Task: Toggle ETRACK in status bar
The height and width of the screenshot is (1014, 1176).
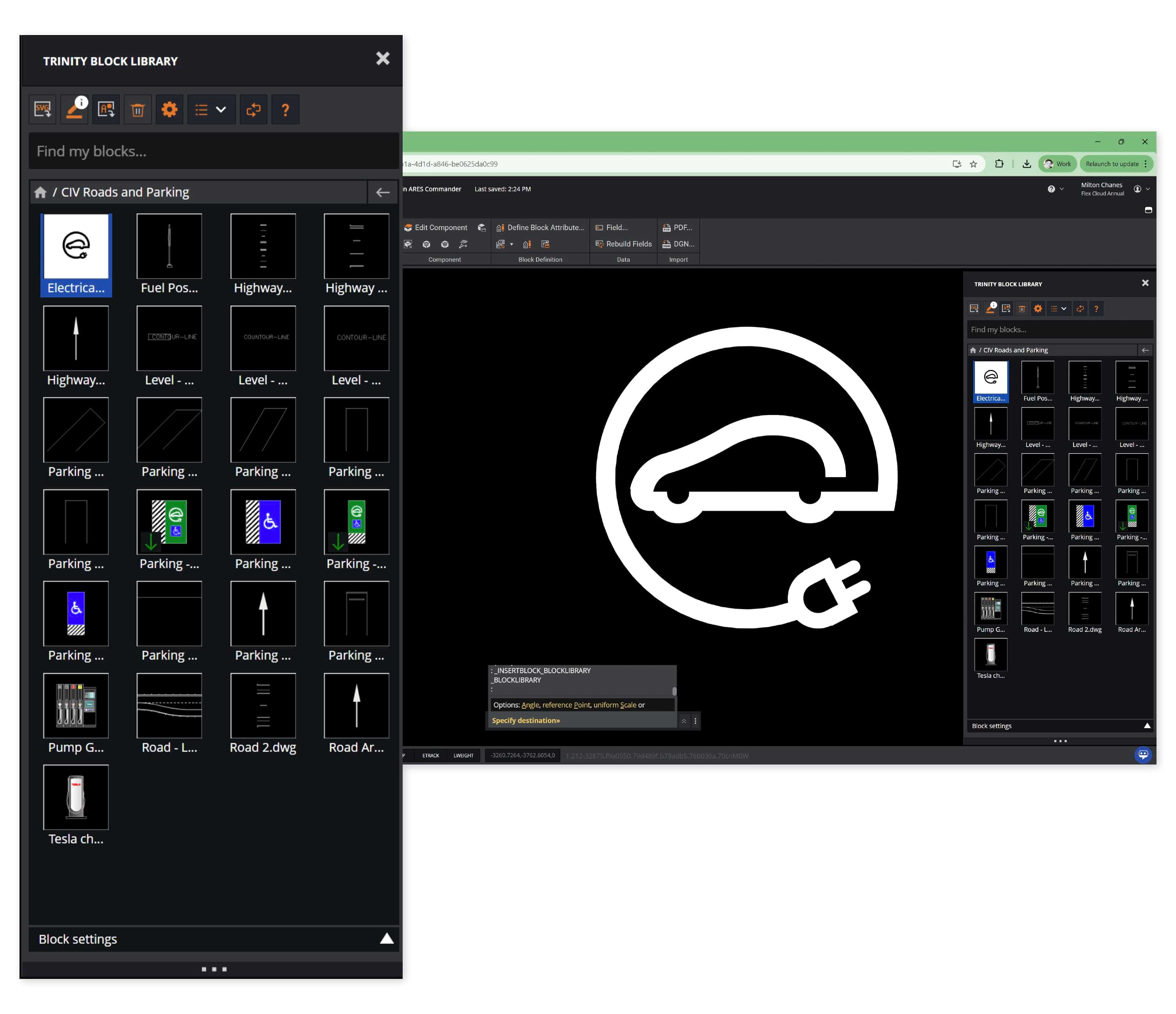Action: [430, 755]
